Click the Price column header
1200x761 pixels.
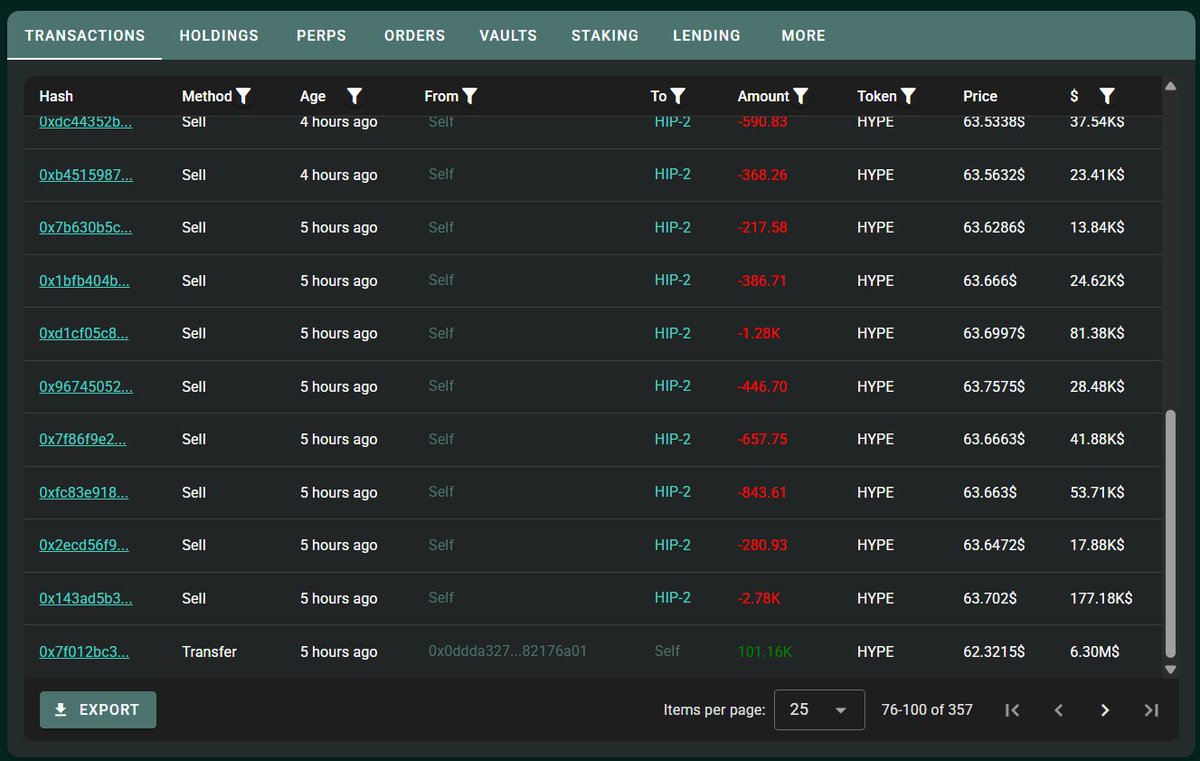click(980, 96)
